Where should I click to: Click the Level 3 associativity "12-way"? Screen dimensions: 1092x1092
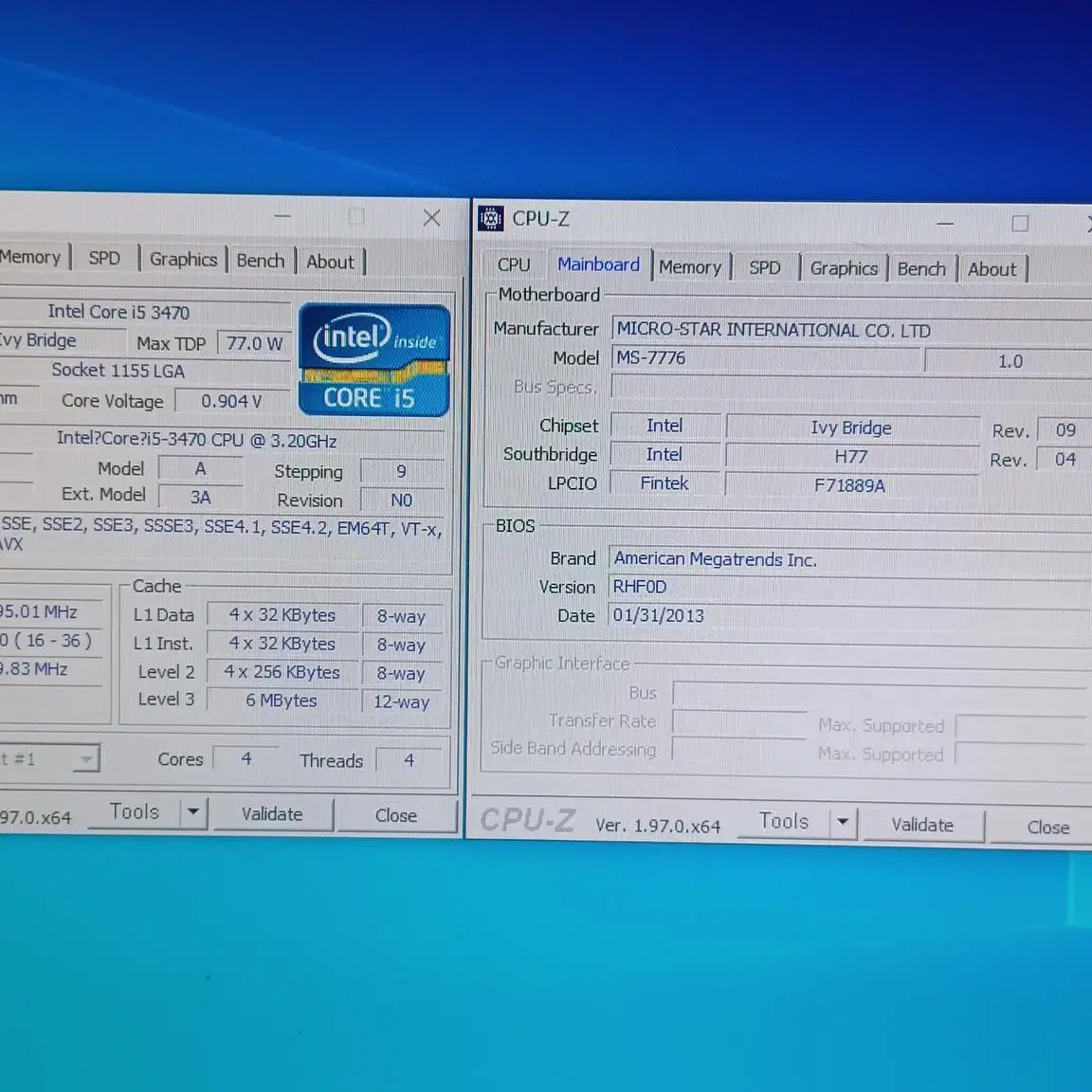click(402, 702)
